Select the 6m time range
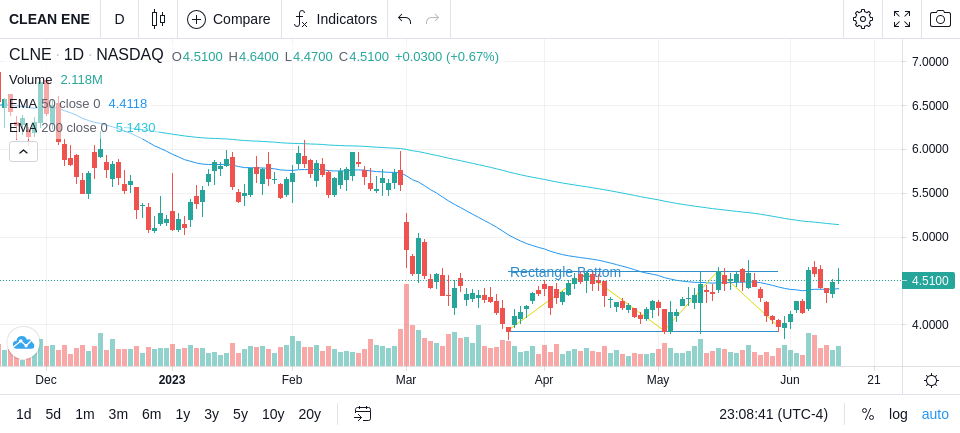 (151, 415)
